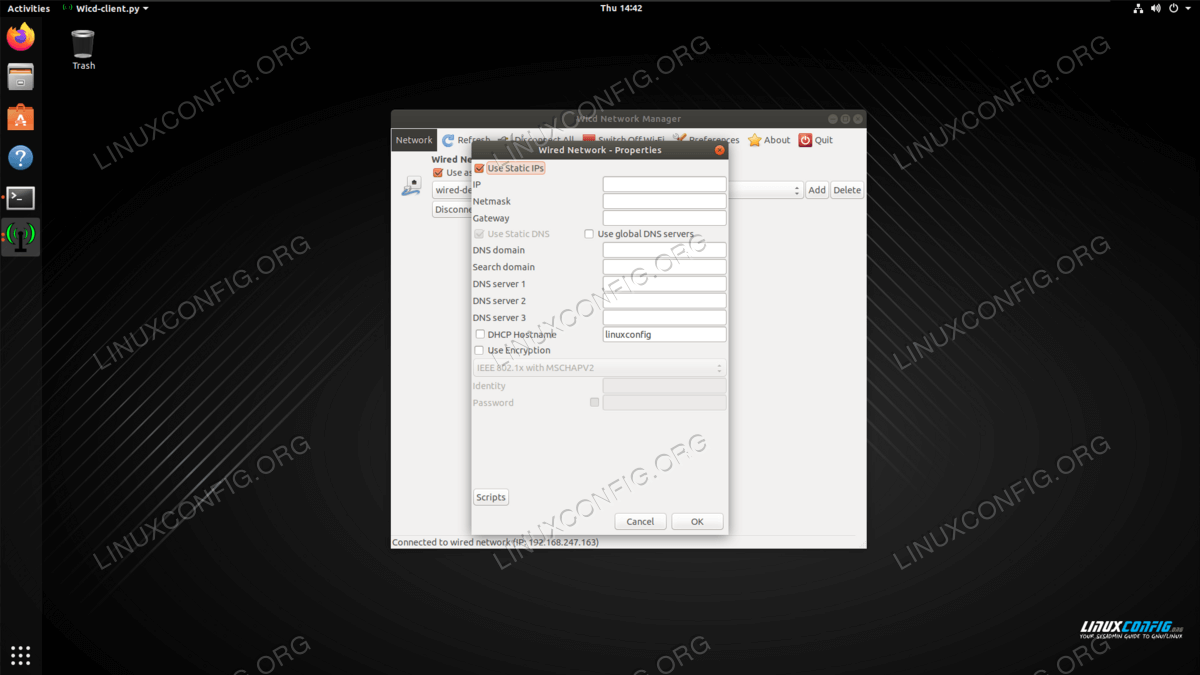
Task: Select the Network tab in Wicd
Action: 414,140
